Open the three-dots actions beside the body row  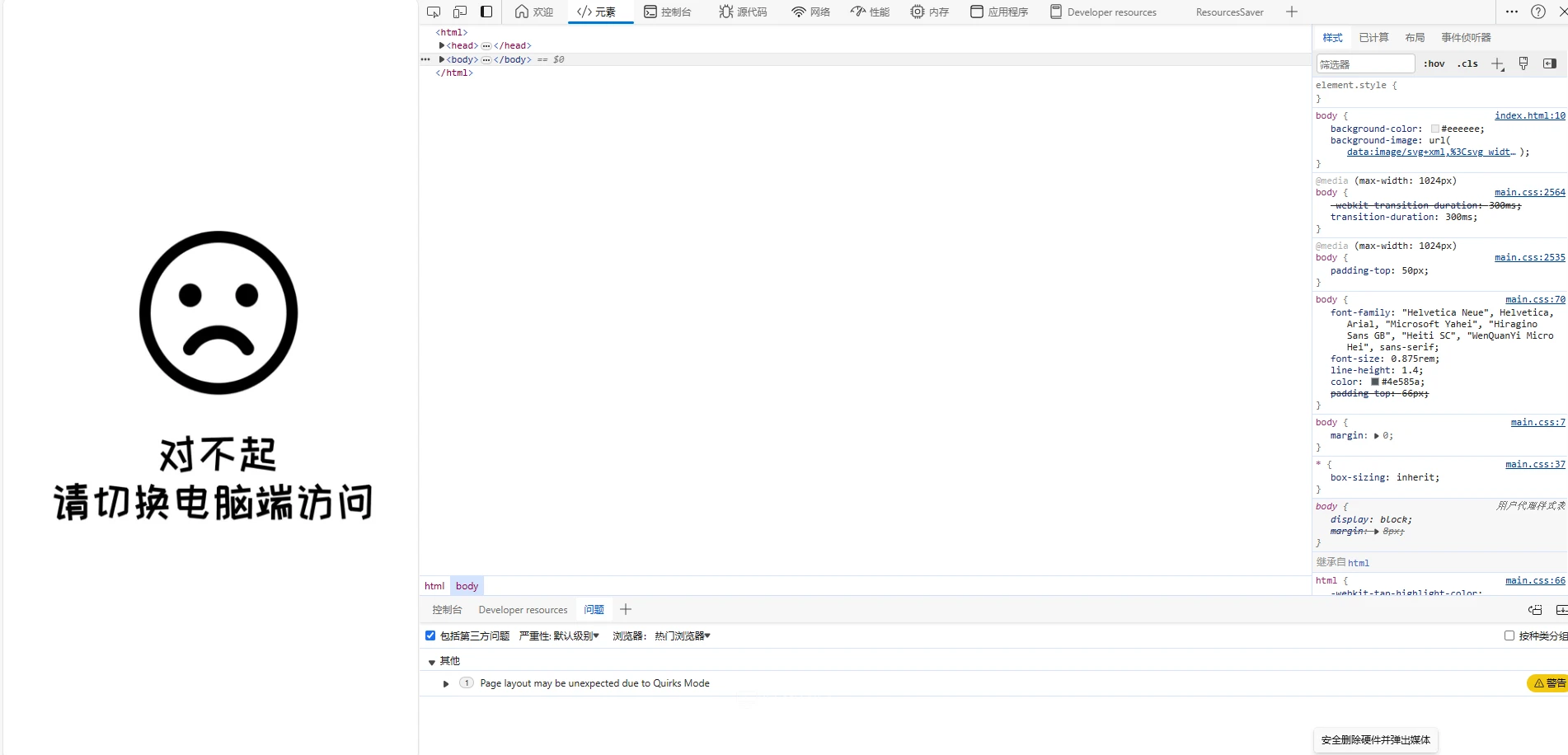tap(425, 59)
